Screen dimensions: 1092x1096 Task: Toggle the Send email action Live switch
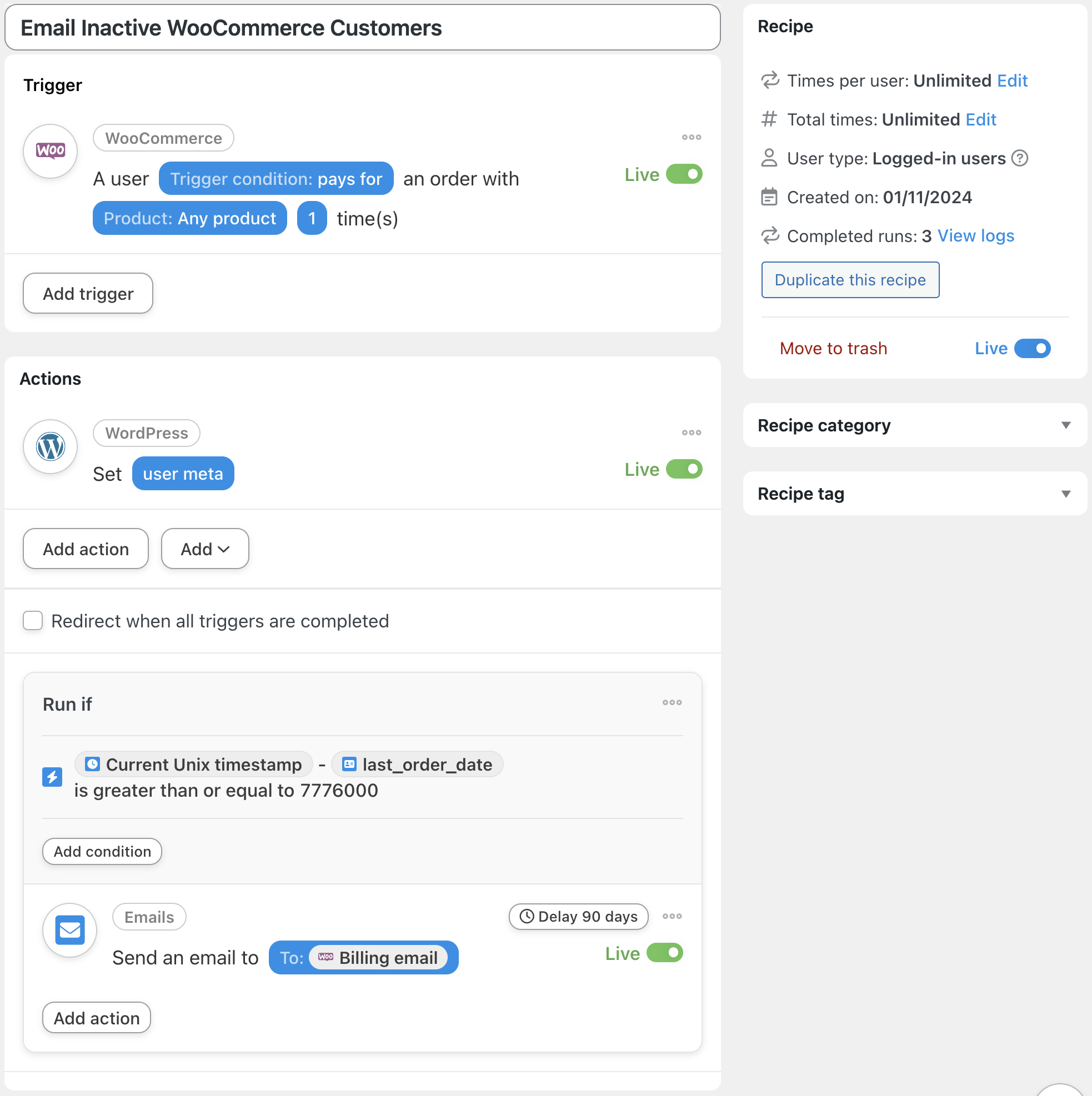coord(665,953)
